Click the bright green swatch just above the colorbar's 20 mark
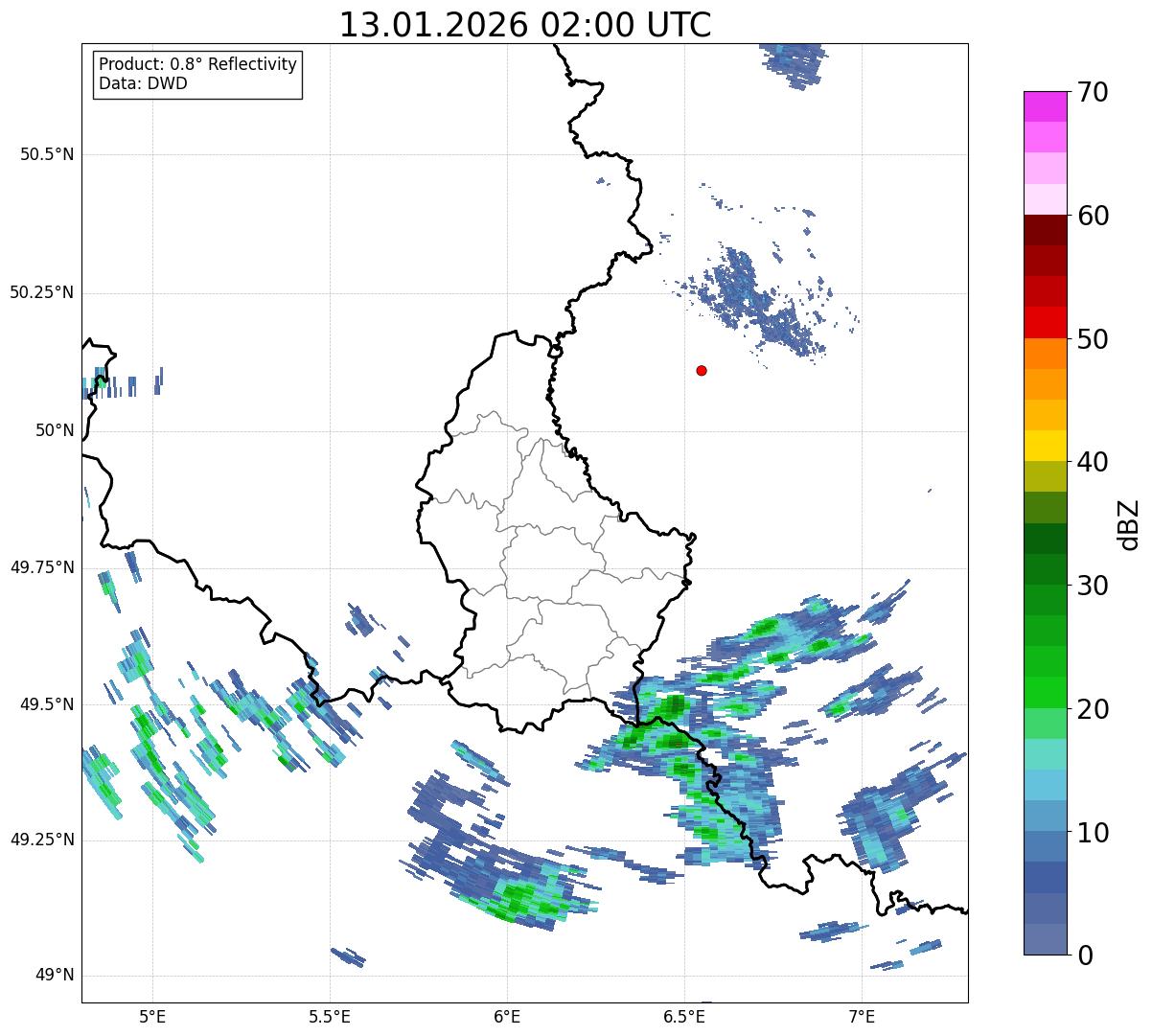The width and height of the screenshot is (1152, 1036). [1045, 692]
